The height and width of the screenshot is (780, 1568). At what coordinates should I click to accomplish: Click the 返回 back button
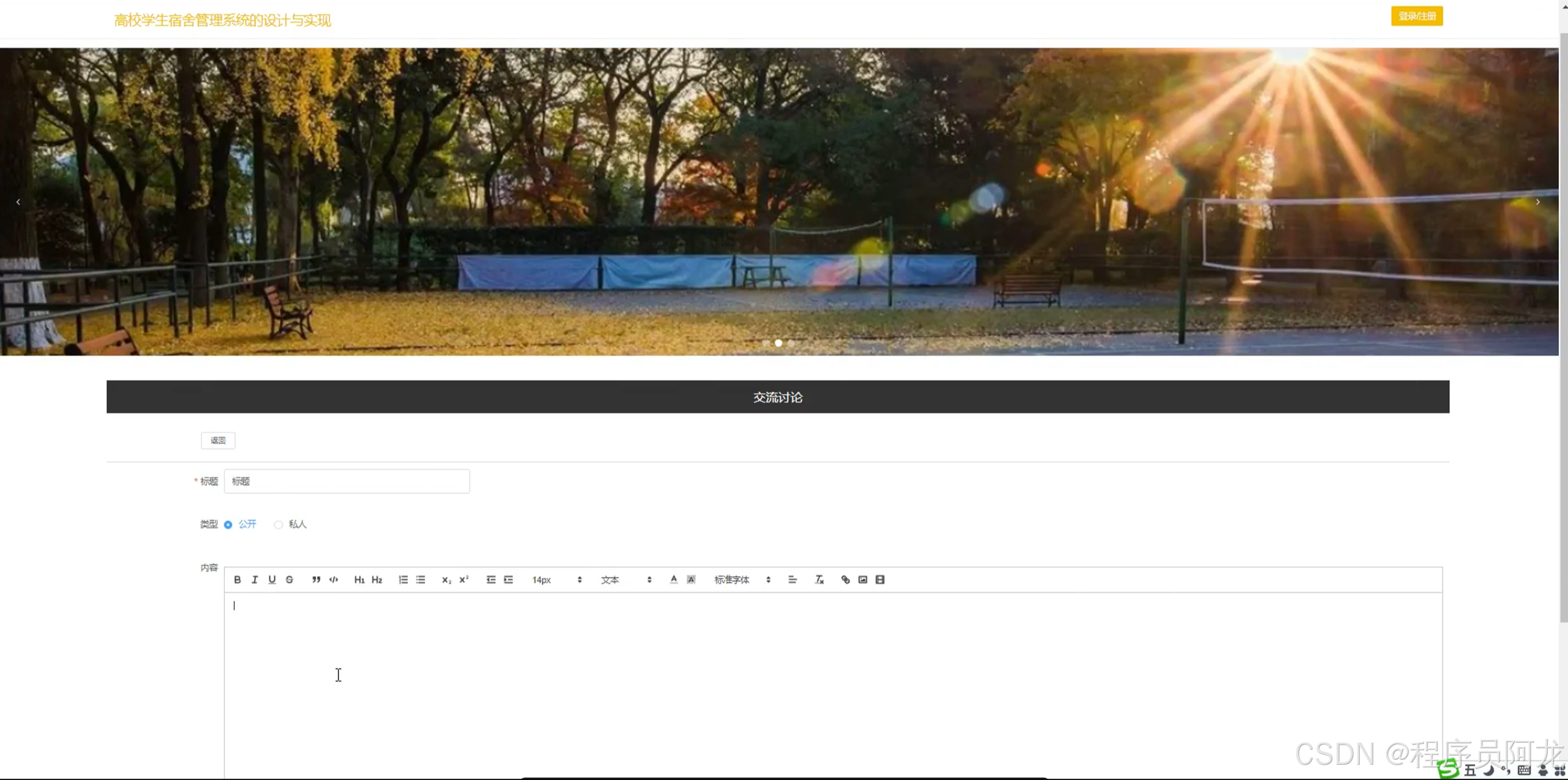point(218,441)
